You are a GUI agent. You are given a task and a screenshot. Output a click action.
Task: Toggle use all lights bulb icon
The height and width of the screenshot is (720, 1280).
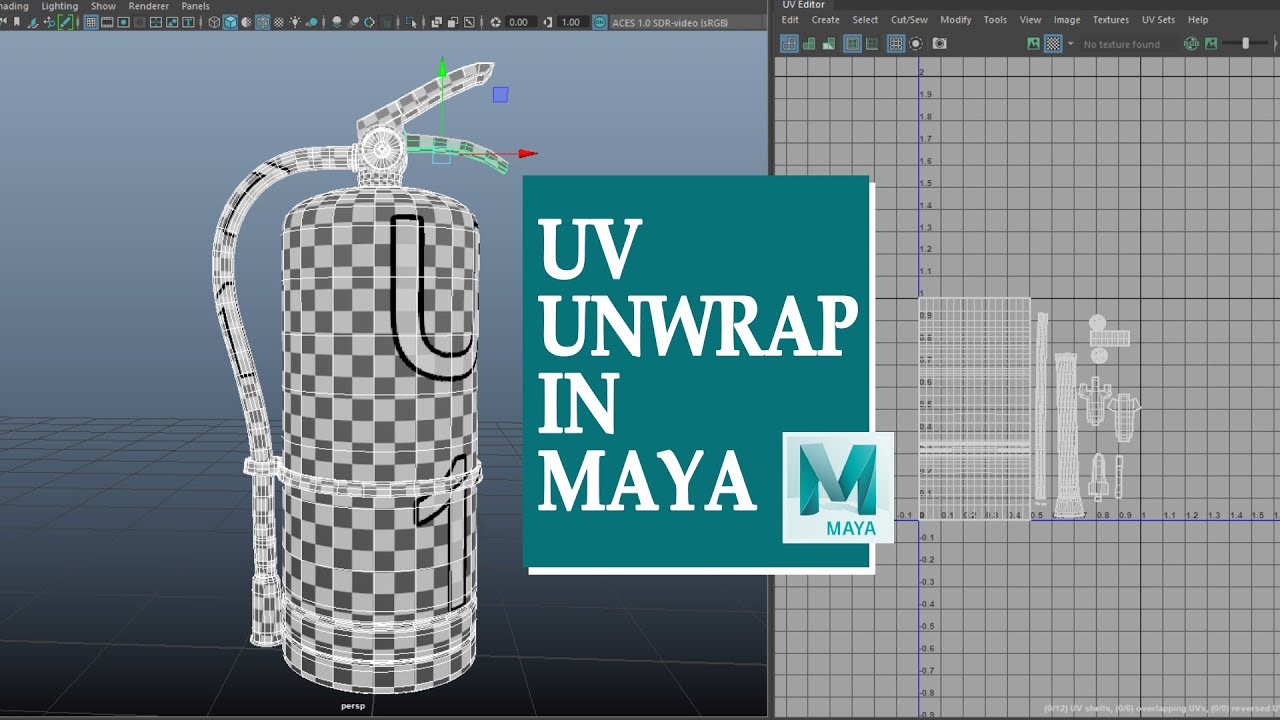point(295,22)
